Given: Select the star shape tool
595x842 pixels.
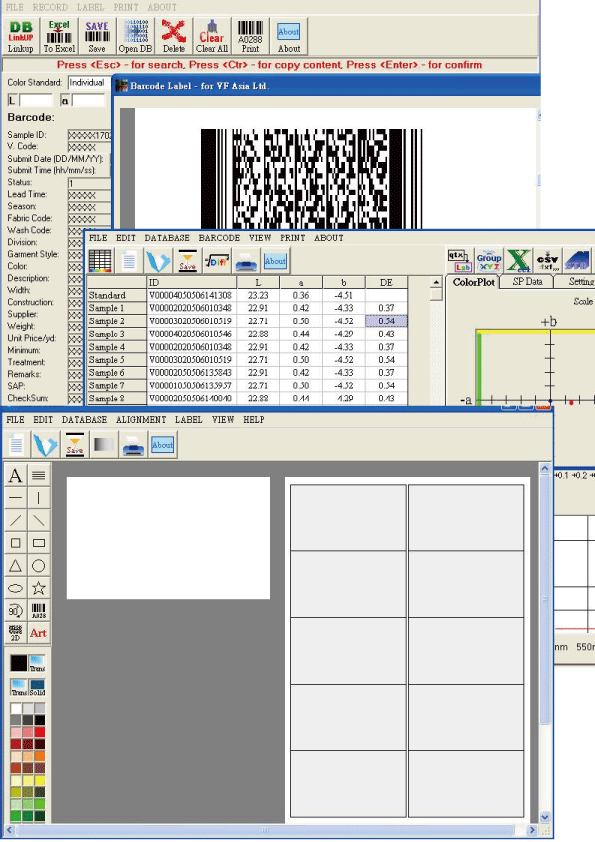Looking at the screenshot, I should [x=39, y=588].
